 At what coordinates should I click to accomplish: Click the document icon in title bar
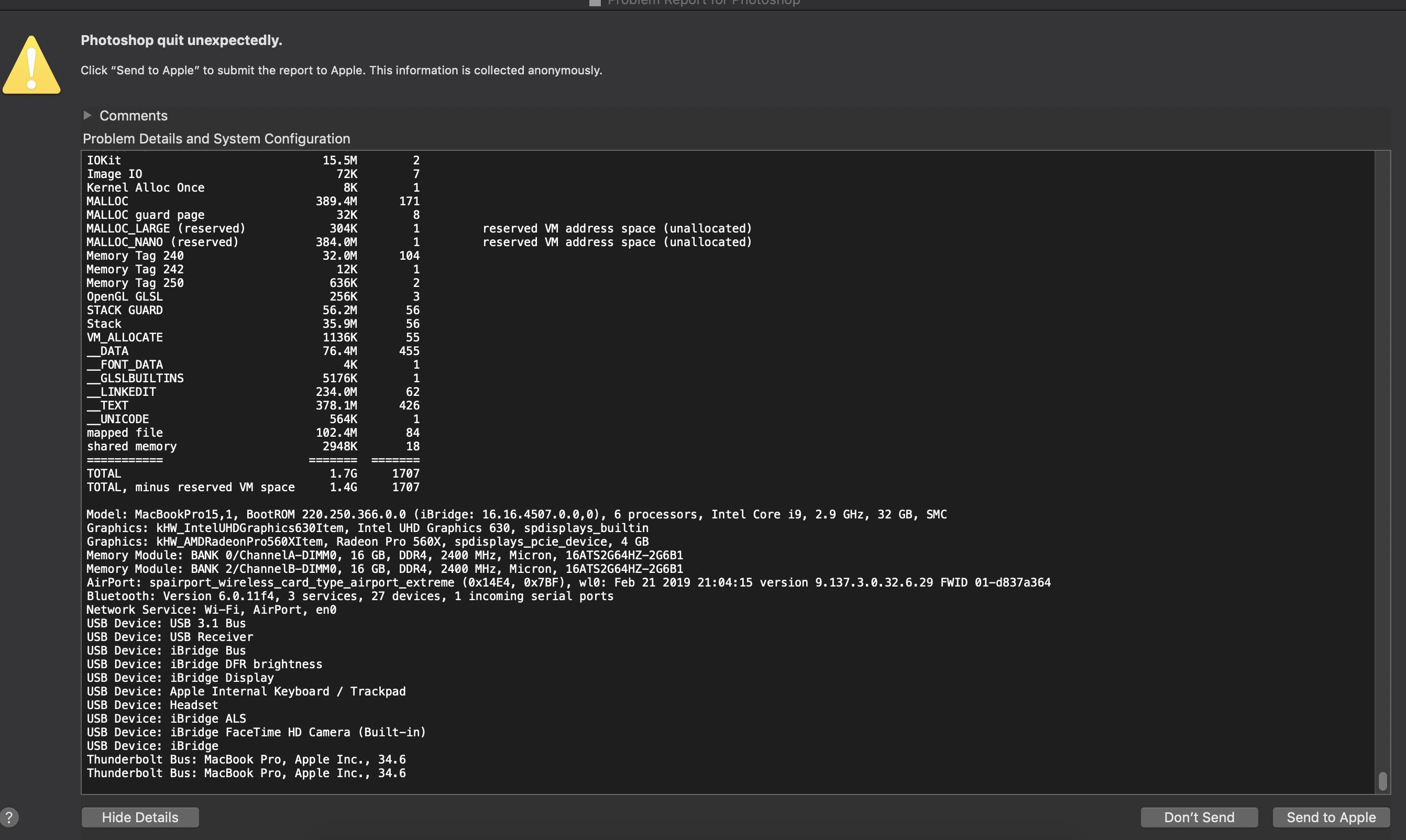[x=595, y=2]
